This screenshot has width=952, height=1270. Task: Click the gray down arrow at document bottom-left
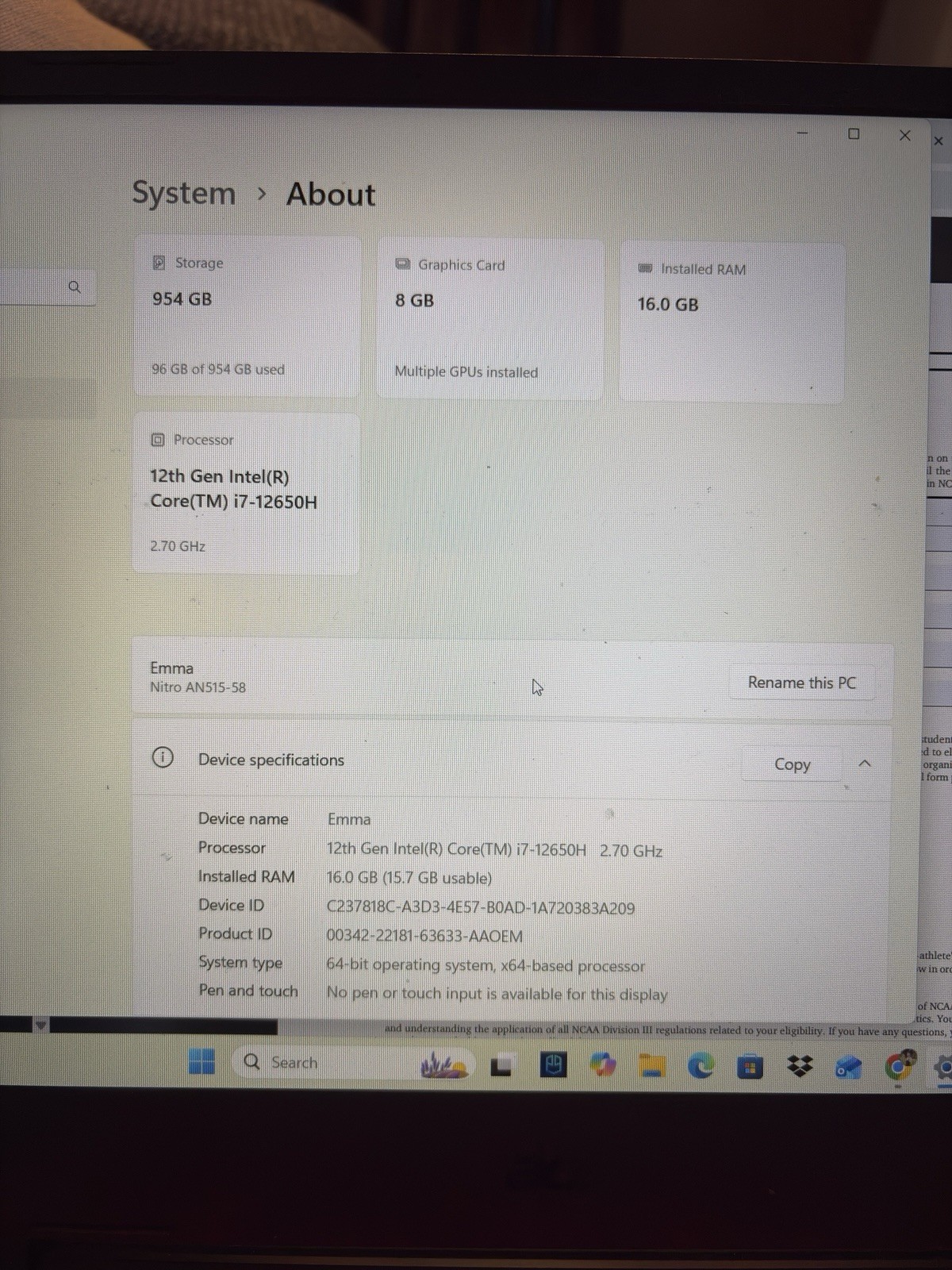click(x=40, y=1025)
